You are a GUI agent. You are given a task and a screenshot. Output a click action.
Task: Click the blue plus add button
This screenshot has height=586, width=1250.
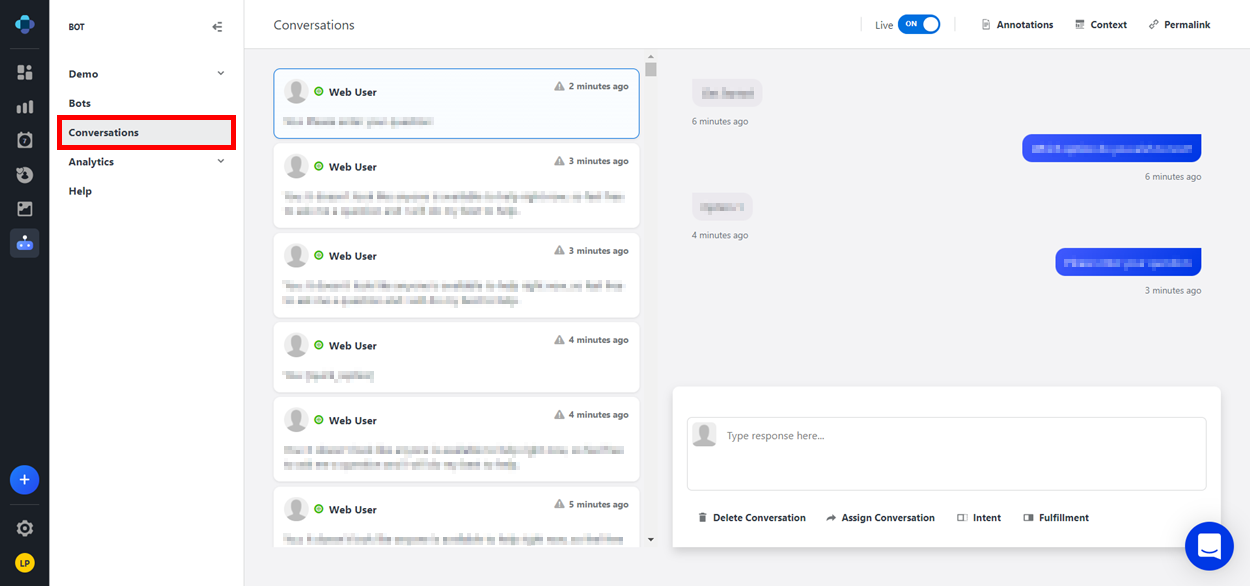click(25, 480)
